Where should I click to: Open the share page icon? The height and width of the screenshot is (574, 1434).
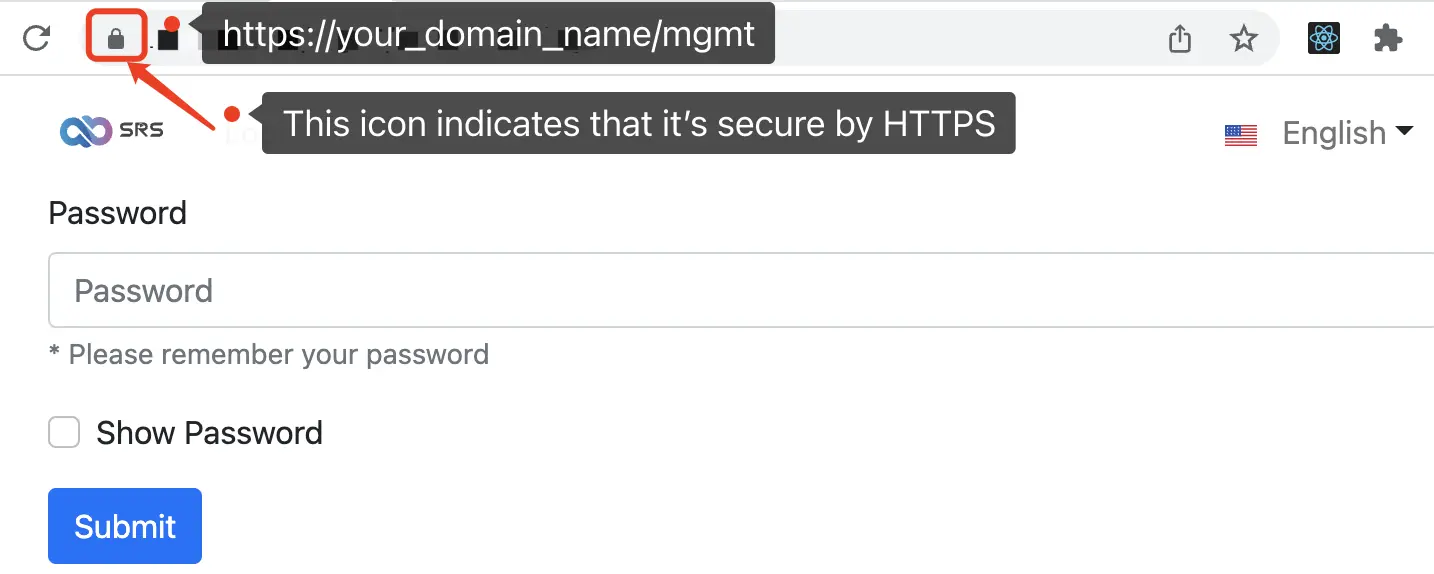[x=1180, y=39]
